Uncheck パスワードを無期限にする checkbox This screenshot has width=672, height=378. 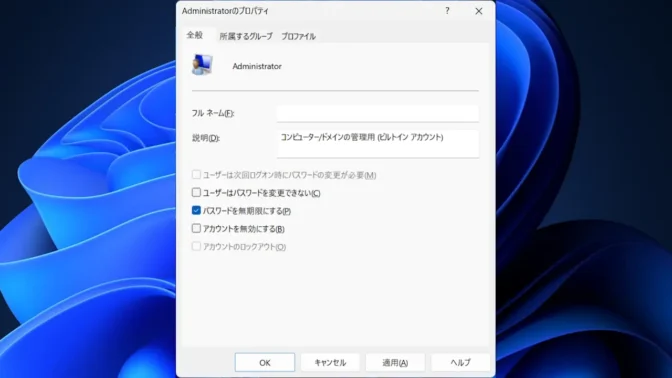pyautogui.click(x=196, y=210)
